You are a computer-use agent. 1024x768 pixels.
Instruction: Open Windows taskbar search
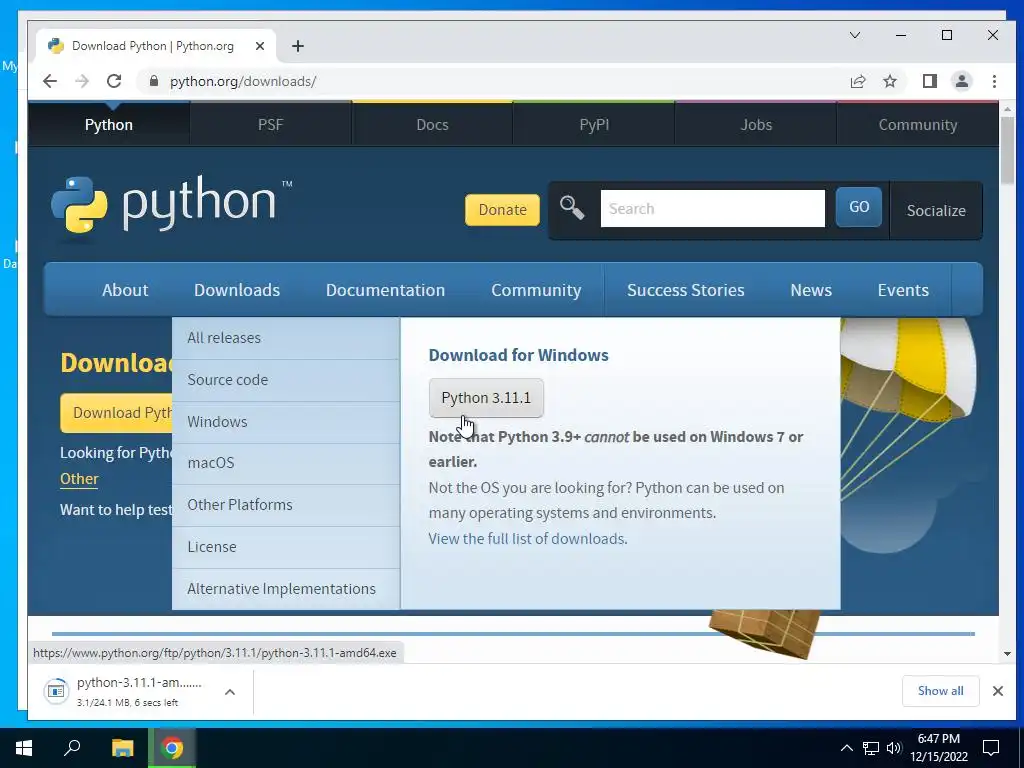pos(72,748)
